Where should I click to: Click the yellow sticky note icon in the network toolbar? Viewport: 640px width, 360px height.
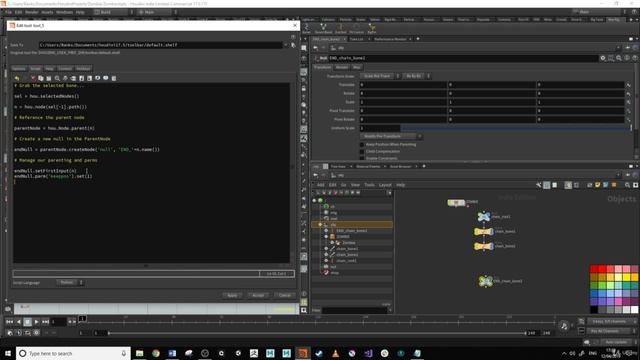pyautogui.click(x=598, y=185)
